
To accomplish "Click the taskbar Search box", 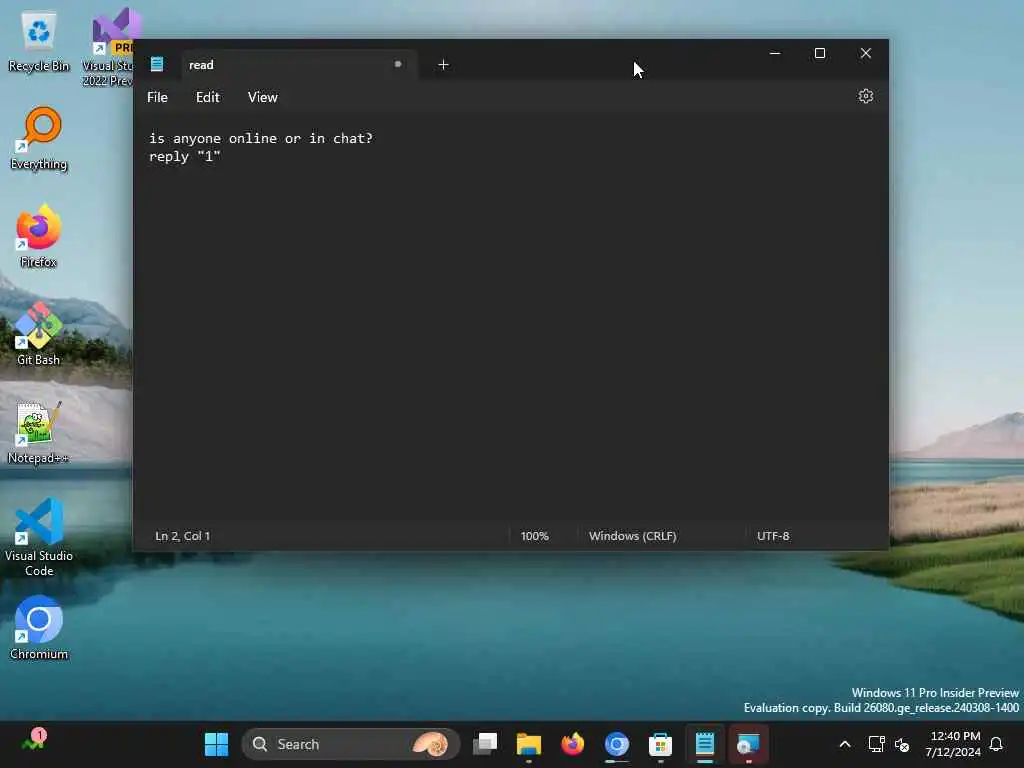I will coord(351,744).
